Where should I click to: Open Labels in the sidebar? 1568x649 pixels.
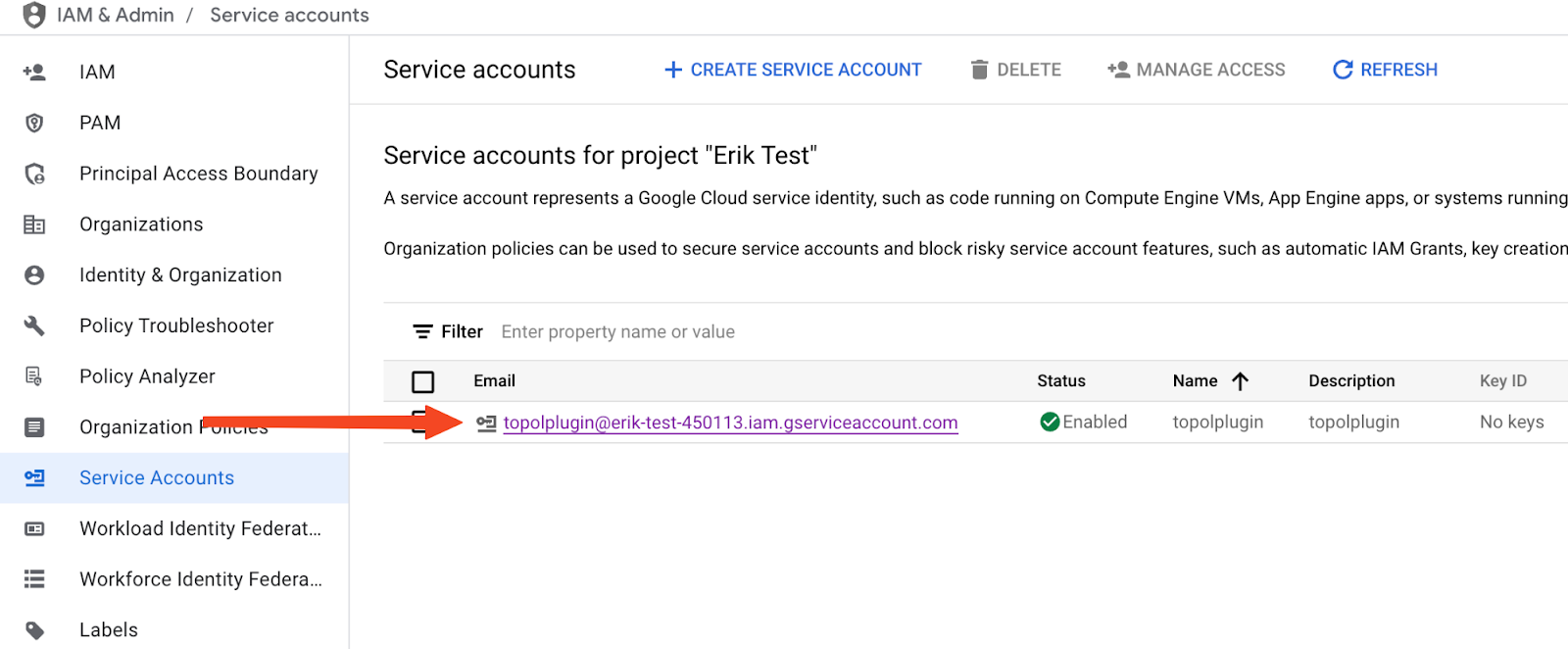(x=109, y=630)
